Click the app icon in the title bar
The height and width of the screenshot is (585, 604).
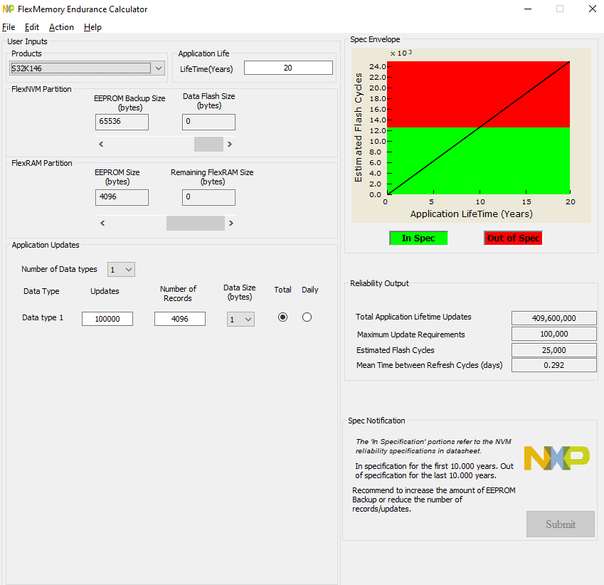(x=8, y=9)
